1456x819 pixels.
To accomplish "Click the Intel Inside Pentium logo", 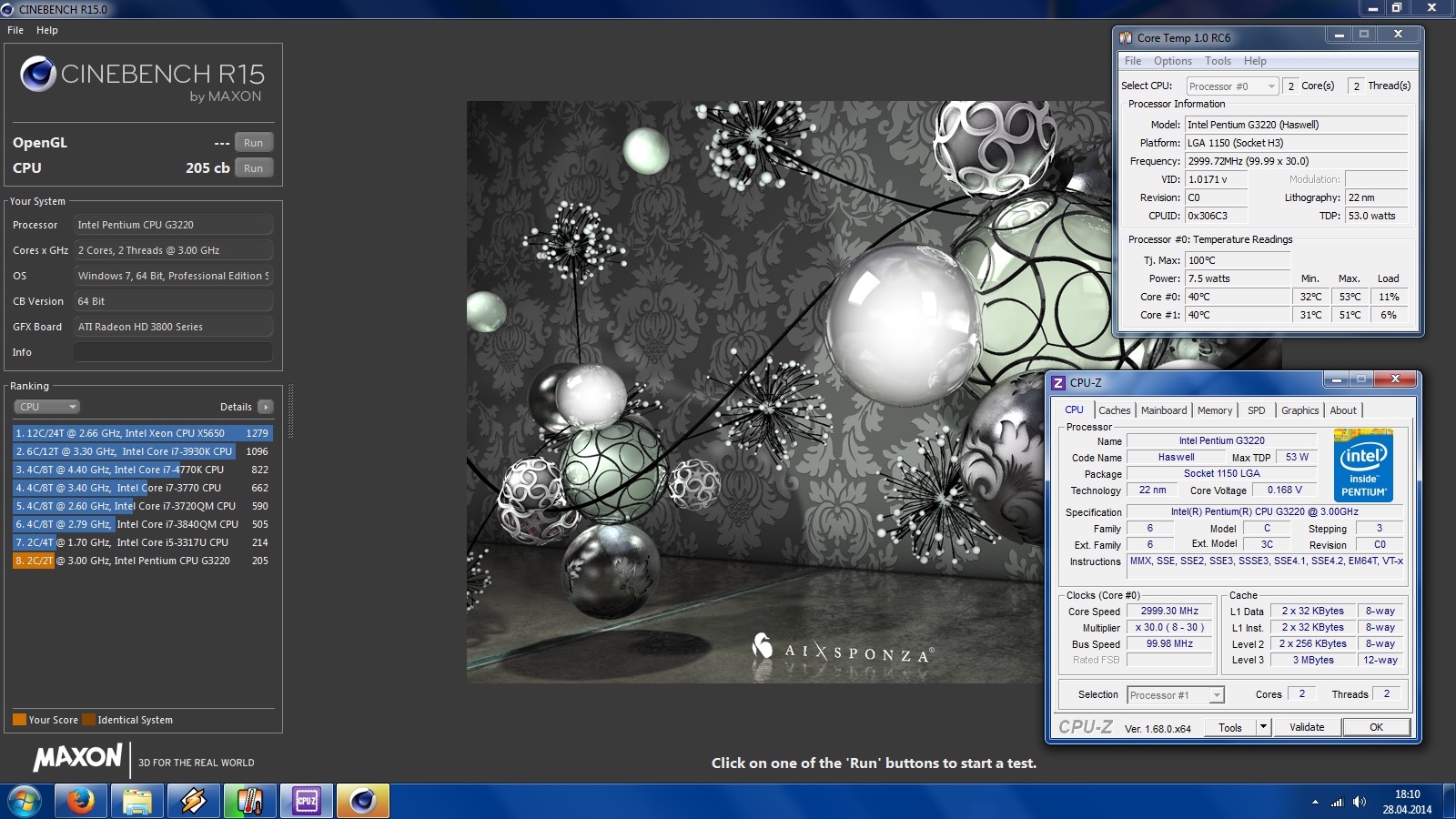I will point(1363,465).
